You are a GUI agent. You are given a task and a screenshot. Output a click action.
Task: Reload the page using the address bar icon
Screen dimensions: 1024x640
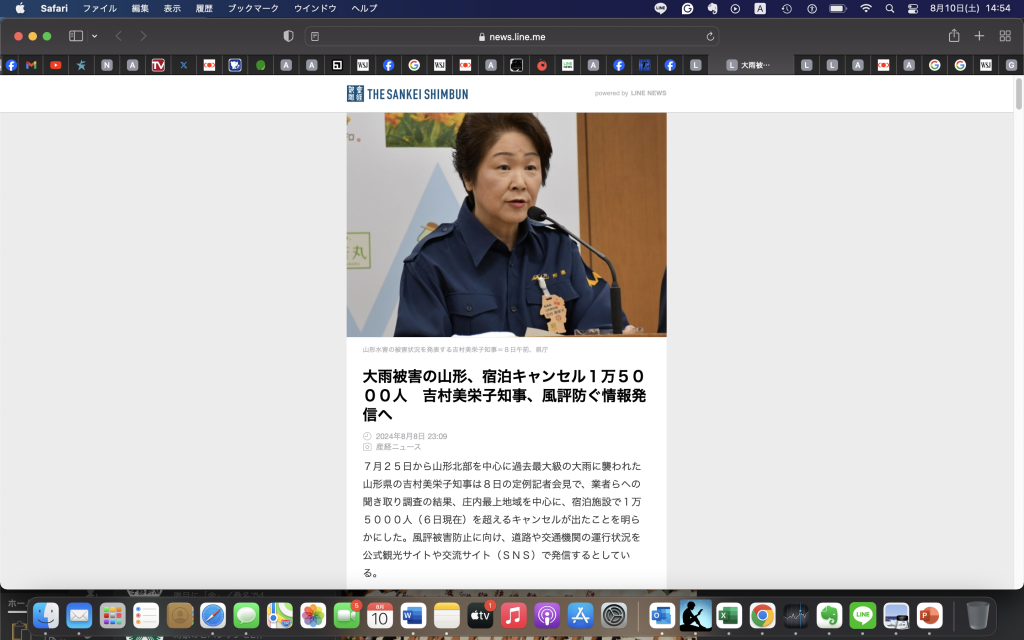[711, 36]
